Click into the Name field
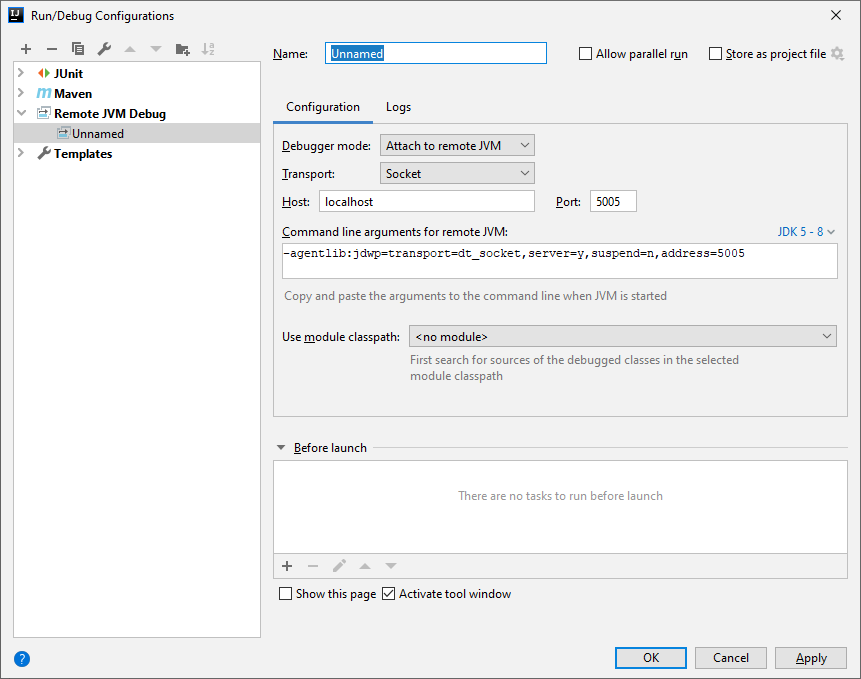 pyautogui.click(x=436, y=53)
